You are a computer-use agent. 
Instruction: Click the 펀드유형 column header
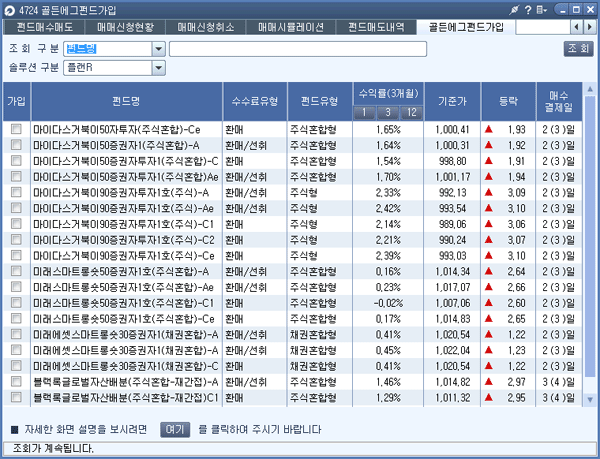[x=320, y=101]
